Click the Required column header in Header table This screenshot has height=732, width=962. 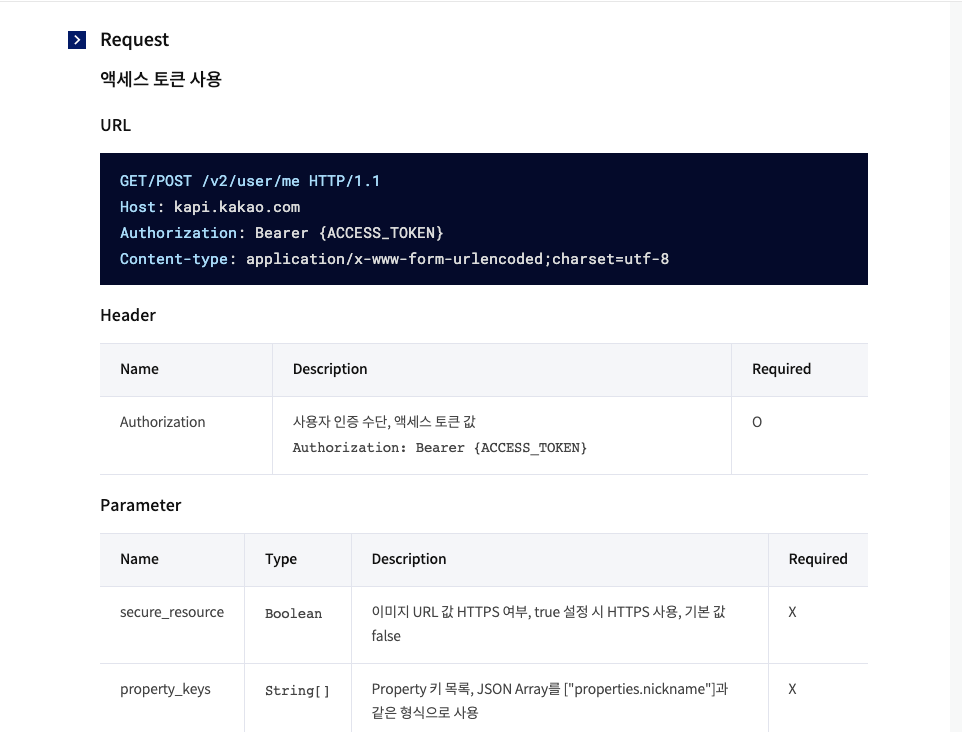781,369
